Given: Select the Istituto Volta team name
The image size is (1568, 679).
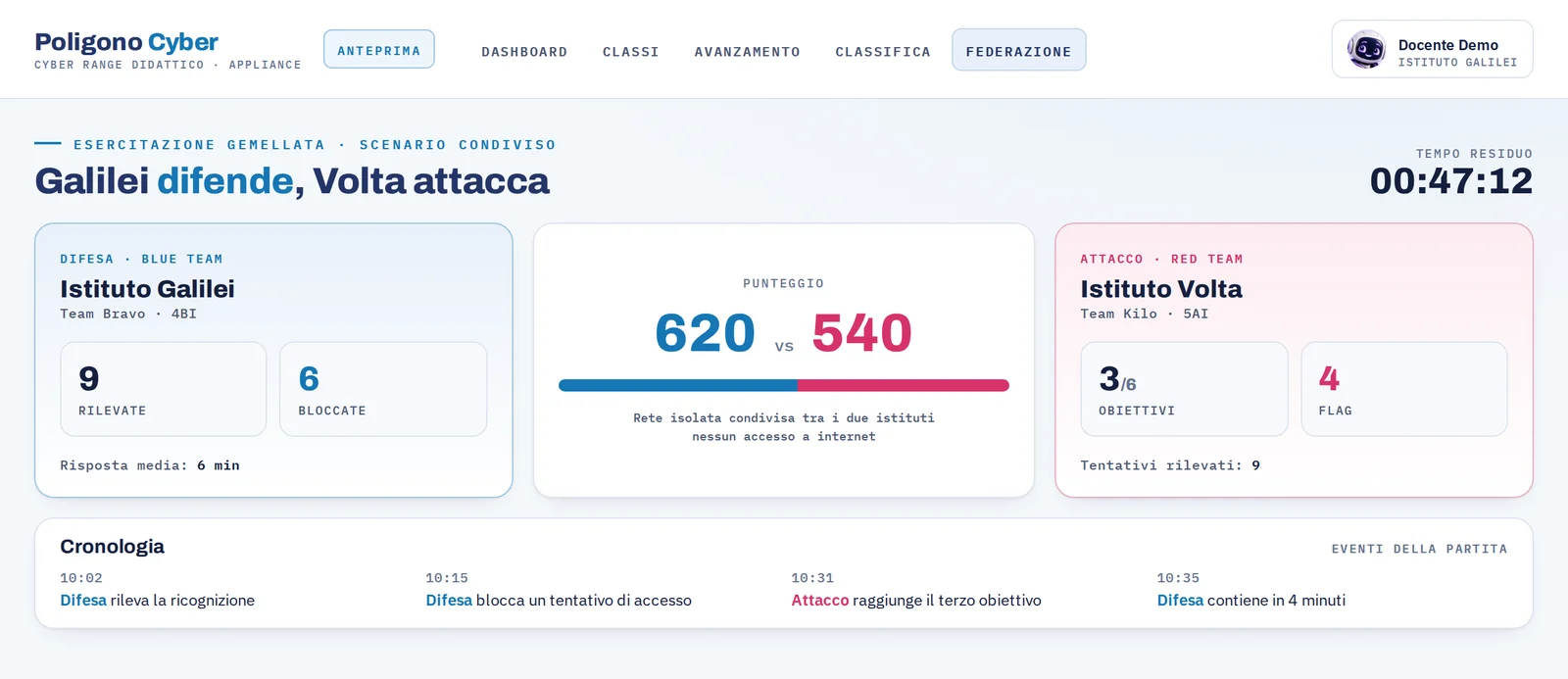Looking at the screenshot, I should [x=1161, y=289].
